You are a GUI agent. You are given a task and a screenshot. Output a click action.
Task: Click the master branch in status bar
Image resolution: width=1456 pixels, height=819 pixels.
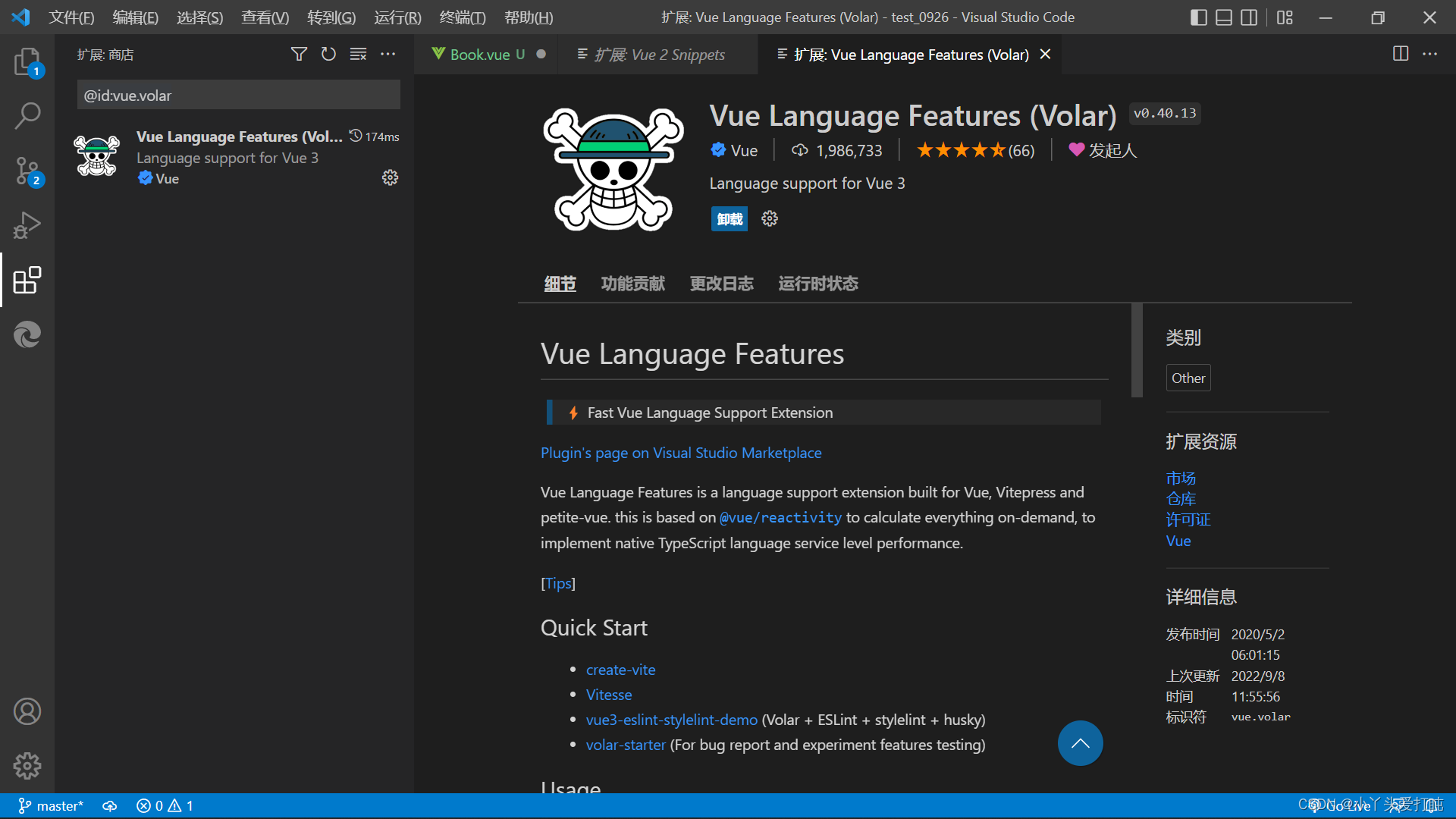coord(51,805)
